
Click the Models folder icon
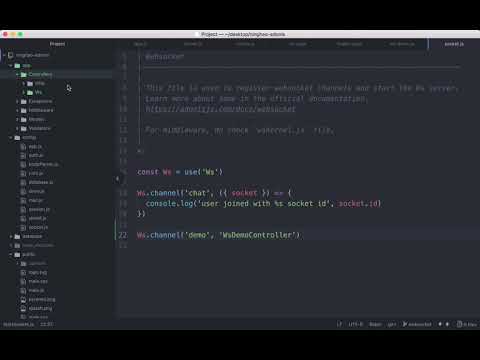tap(24, 119)
